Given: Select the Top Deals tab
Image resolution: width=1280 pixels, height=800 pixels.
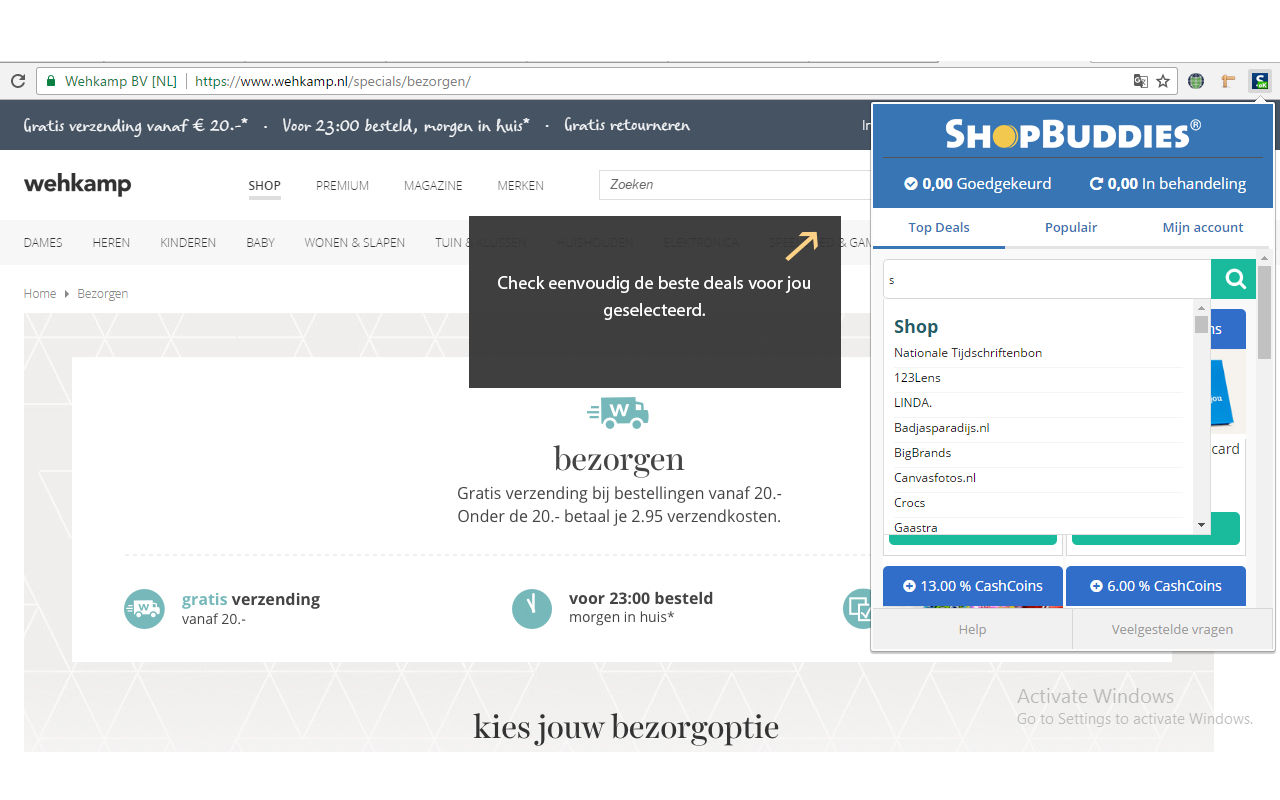Looking at the screenshot, I should tap(938, 227).
